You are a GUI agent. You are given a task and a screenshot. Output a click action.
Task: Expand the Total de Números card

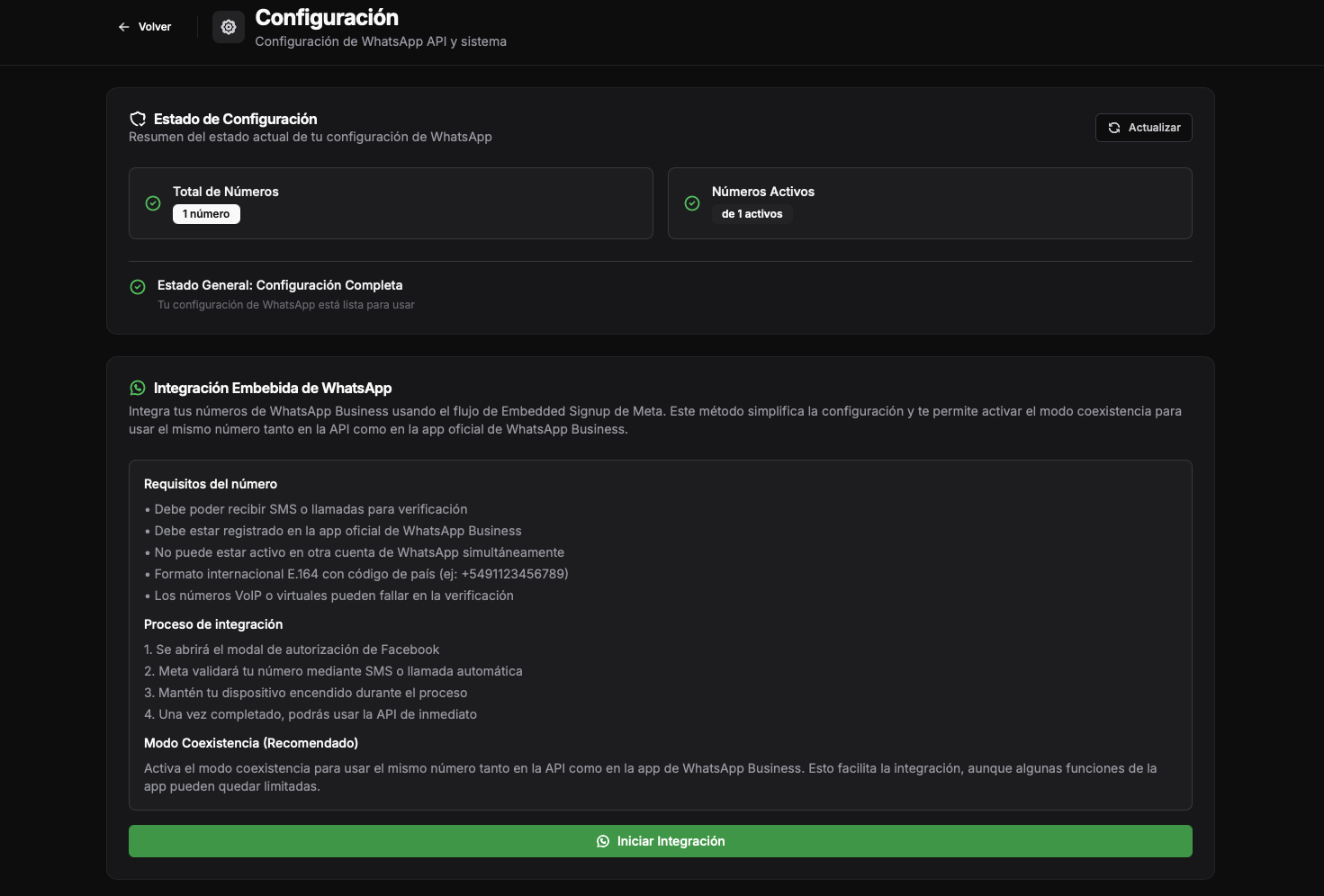pyautogui.click(x=391, y=203)
